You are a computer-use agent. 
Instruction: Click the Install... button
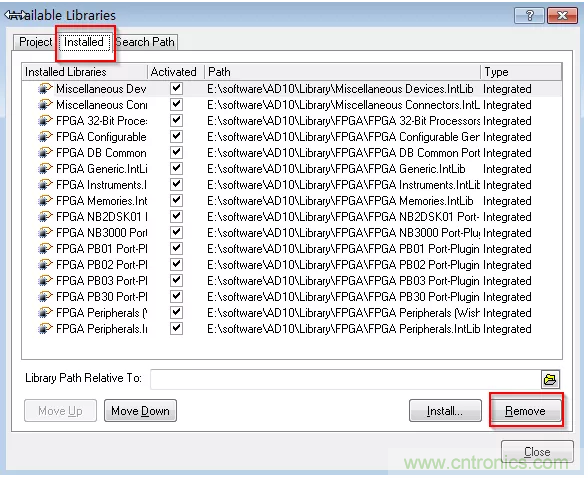pos(445,411)
